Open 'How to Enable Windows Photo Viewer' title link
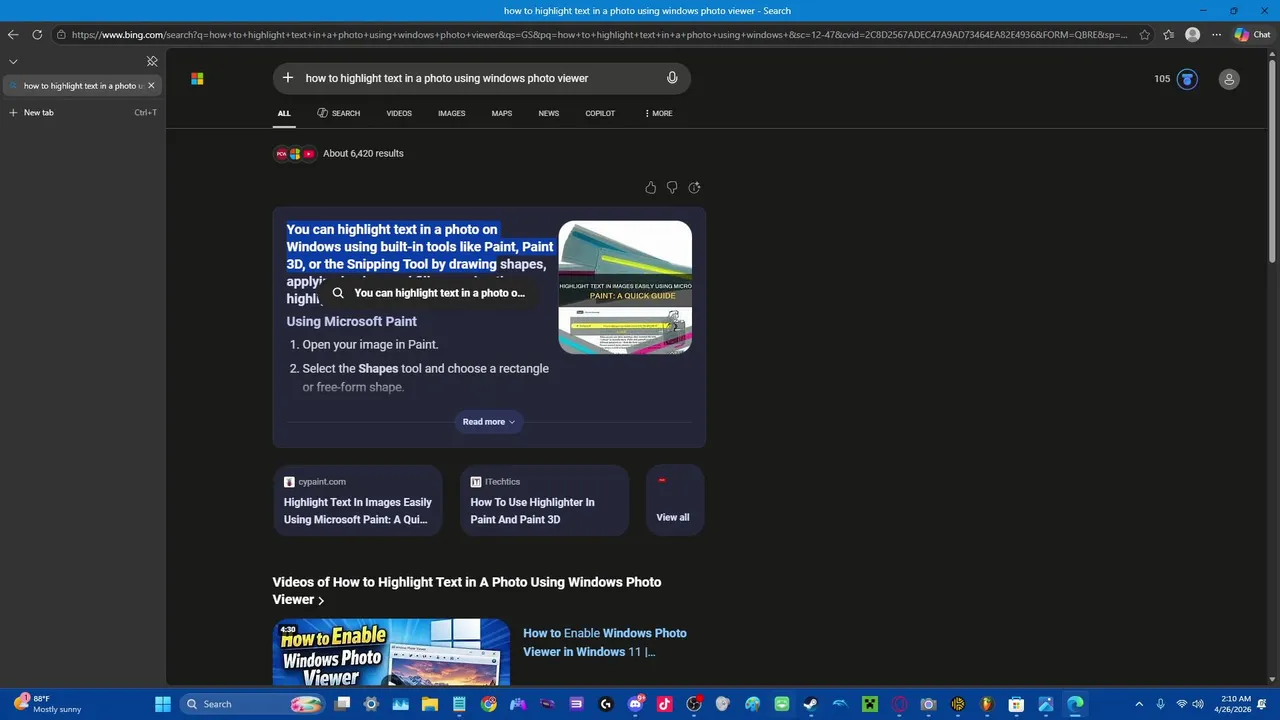Viewport: 1280px width, 720px height. tap(604, 642)
